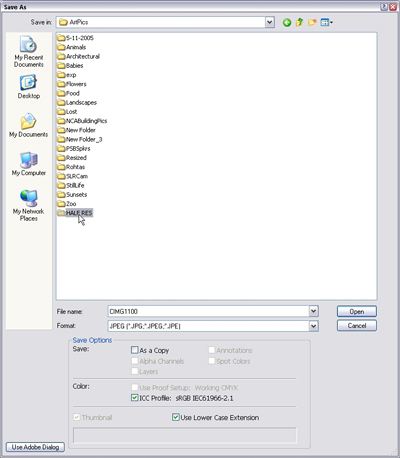Click the Open button

coord(357,311)
